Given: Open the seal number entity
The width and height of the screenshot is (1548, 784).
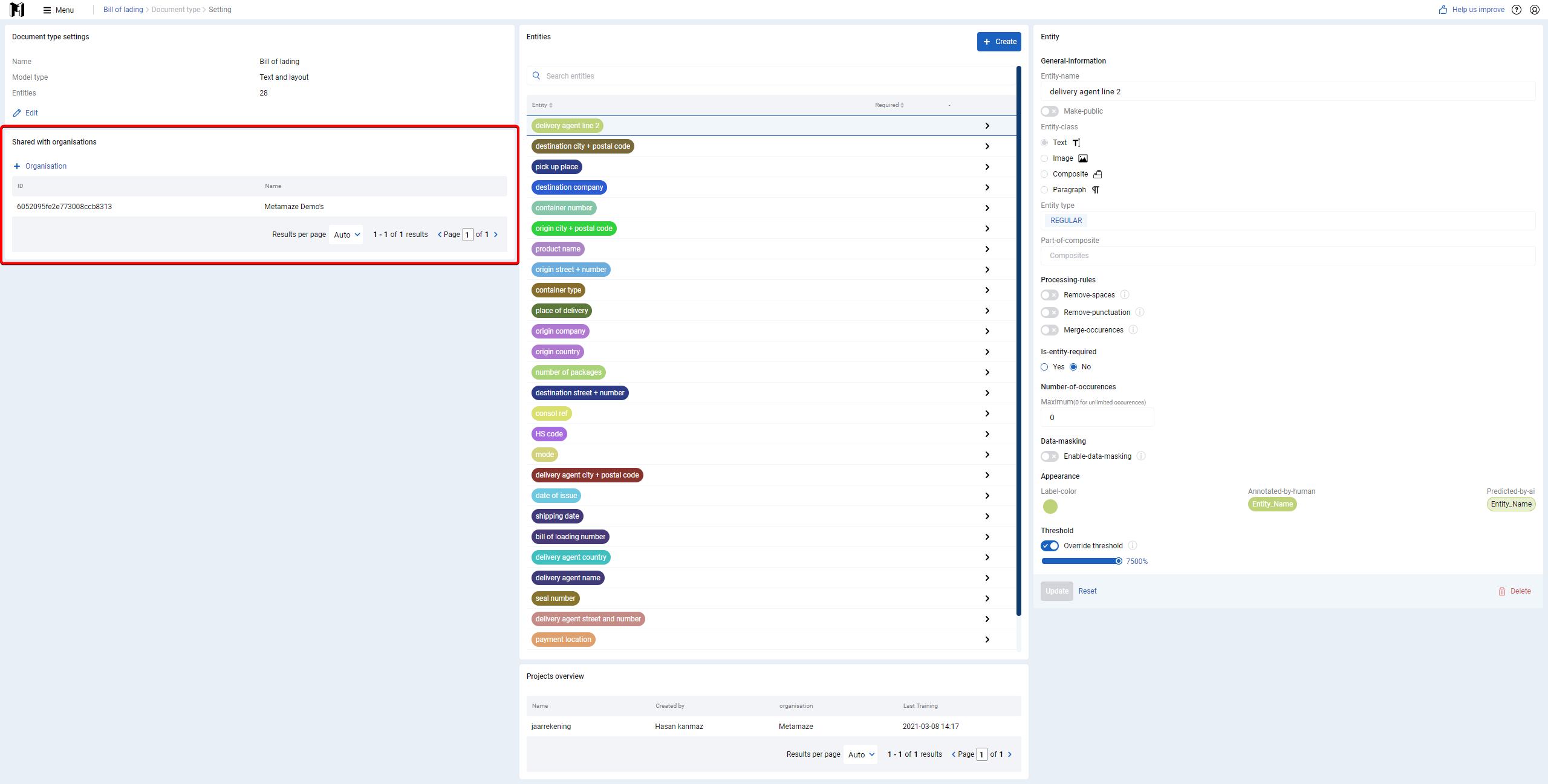Looking at the screenshot, I should tap(555, 598).
